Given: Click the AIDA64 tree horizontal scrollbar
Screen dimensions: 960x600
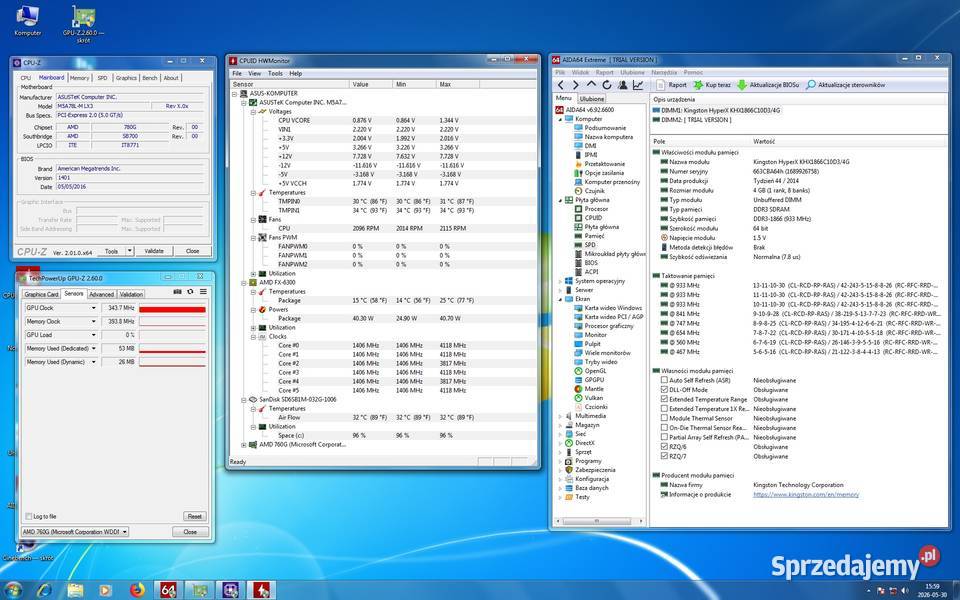Looking at the screenshot, I should pos(600,522).
